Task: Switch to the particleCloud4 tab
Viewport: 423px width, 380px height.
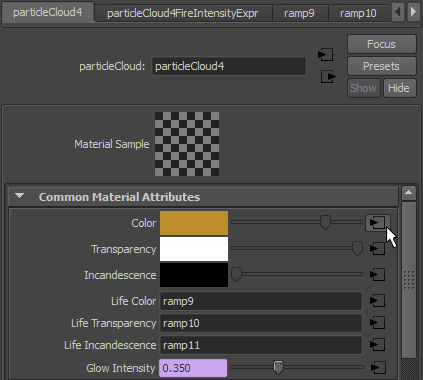Action: tap(48, 13)
